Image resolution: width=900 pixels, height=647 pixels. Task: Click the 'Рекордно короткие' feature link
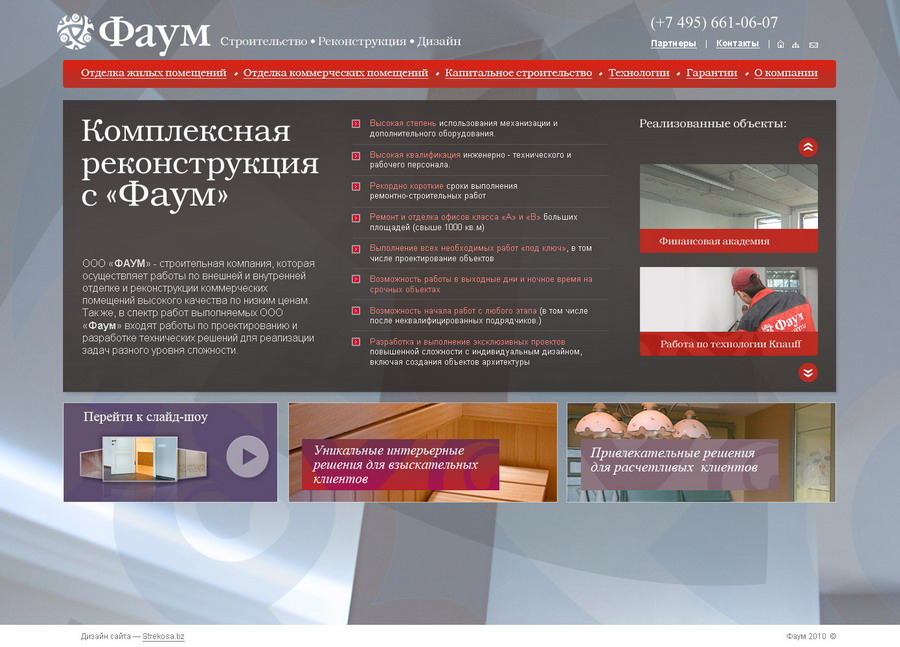(x=406, y=186)
